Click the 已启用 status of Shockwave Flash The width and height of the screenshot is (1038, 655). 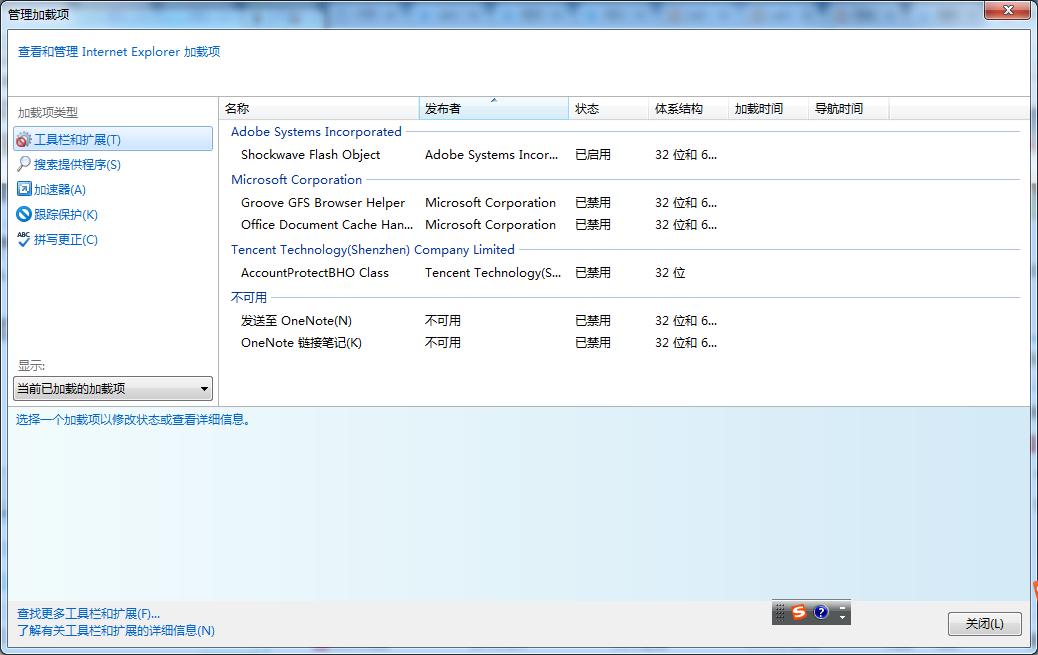tap(592, 154)
